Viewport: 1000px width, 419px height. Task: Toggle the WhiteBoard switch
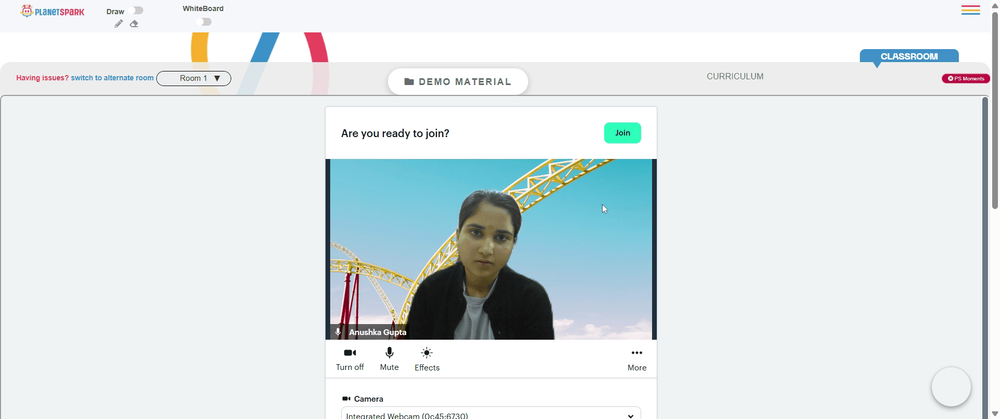pos(203,22)
